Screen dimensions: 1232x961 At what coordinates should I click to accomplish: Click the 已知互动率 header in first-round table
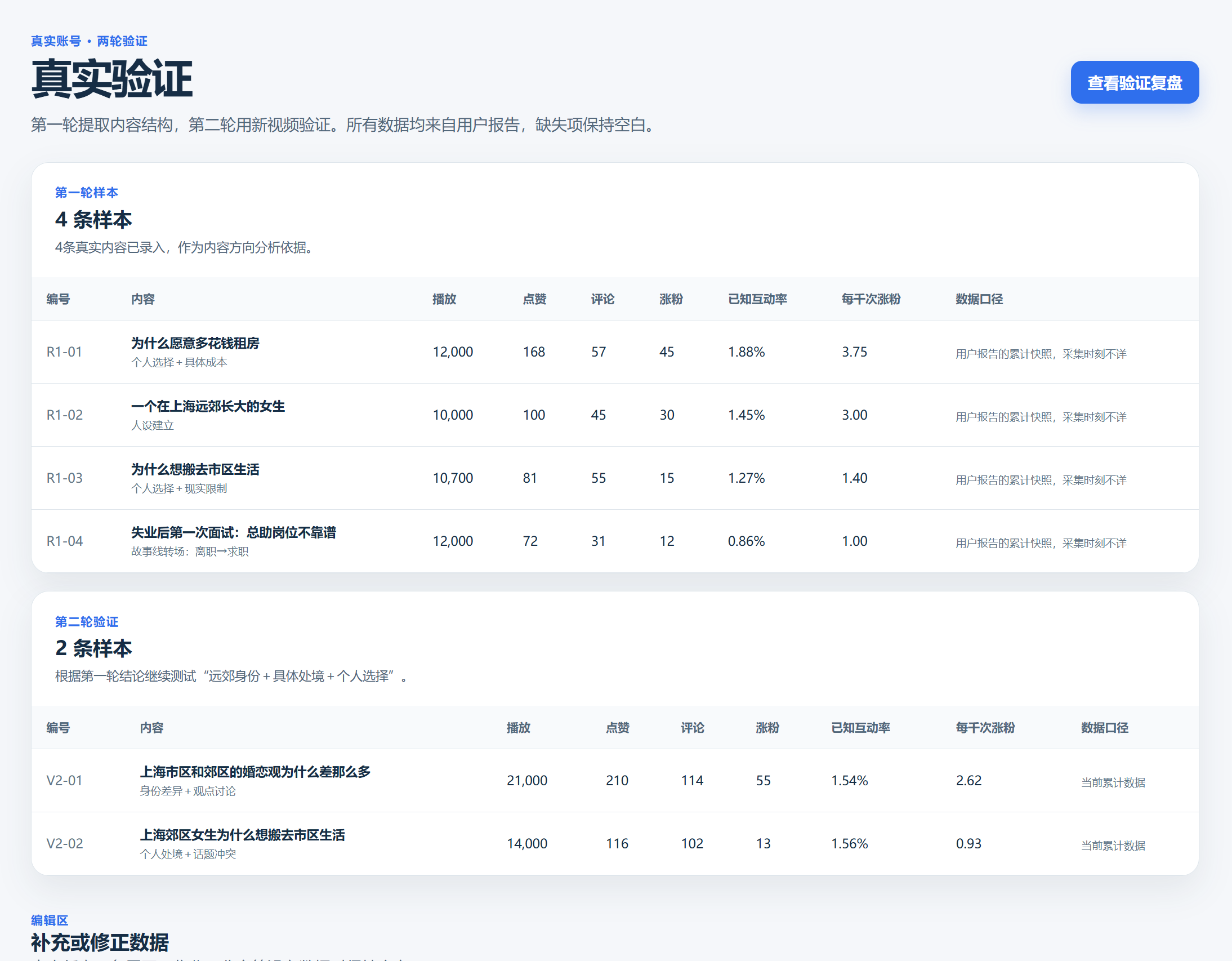757,299
